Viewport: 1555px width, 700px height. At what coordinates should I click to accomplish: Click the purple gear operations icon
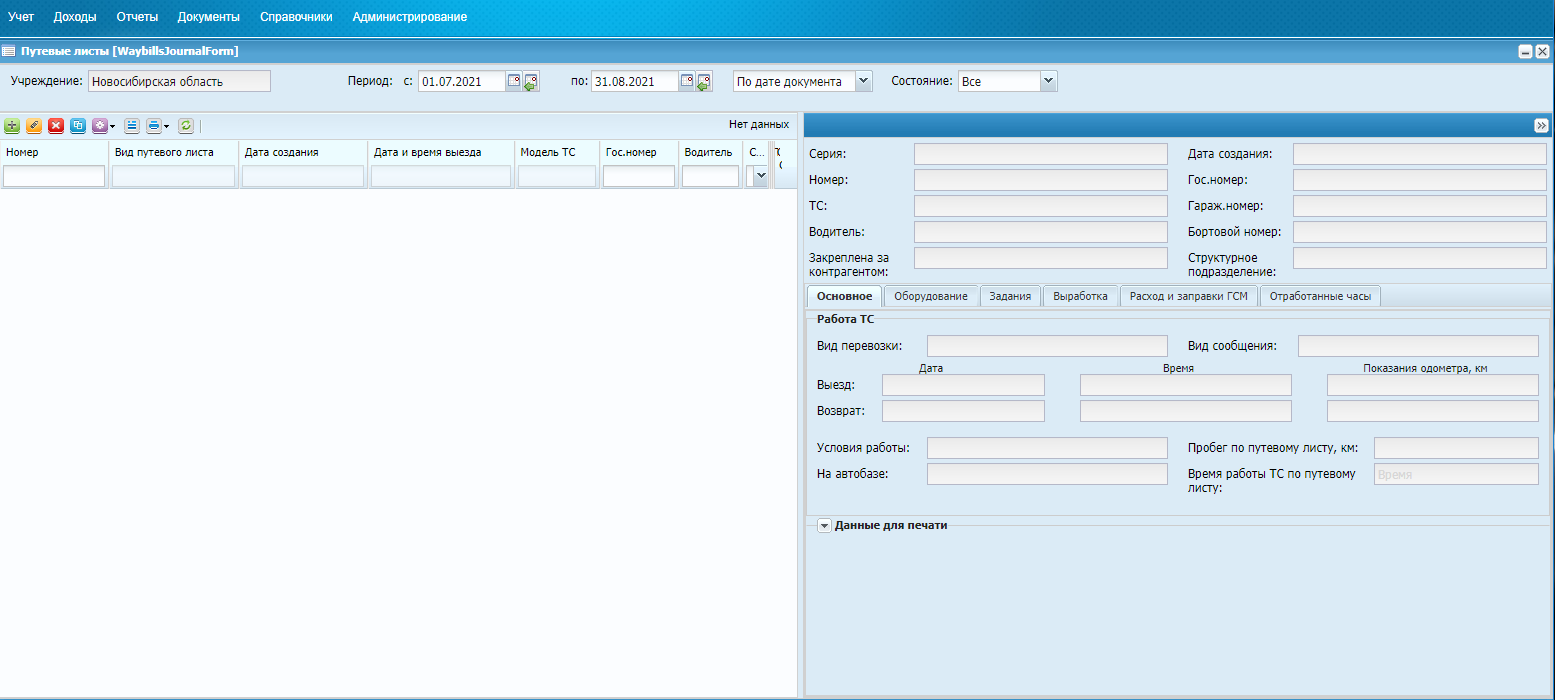pos(99,126)
